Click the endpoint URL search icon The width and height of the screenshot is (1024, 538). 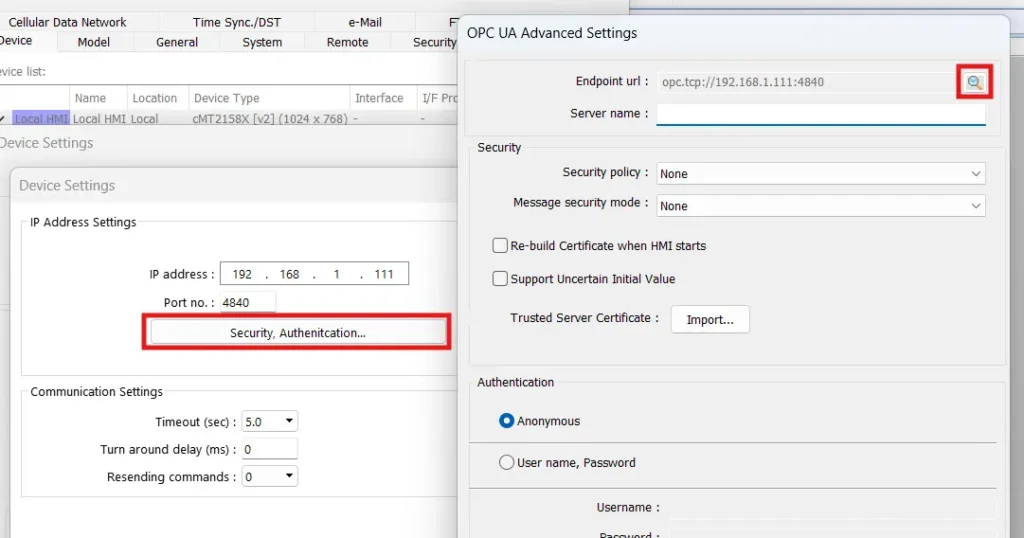974,82
